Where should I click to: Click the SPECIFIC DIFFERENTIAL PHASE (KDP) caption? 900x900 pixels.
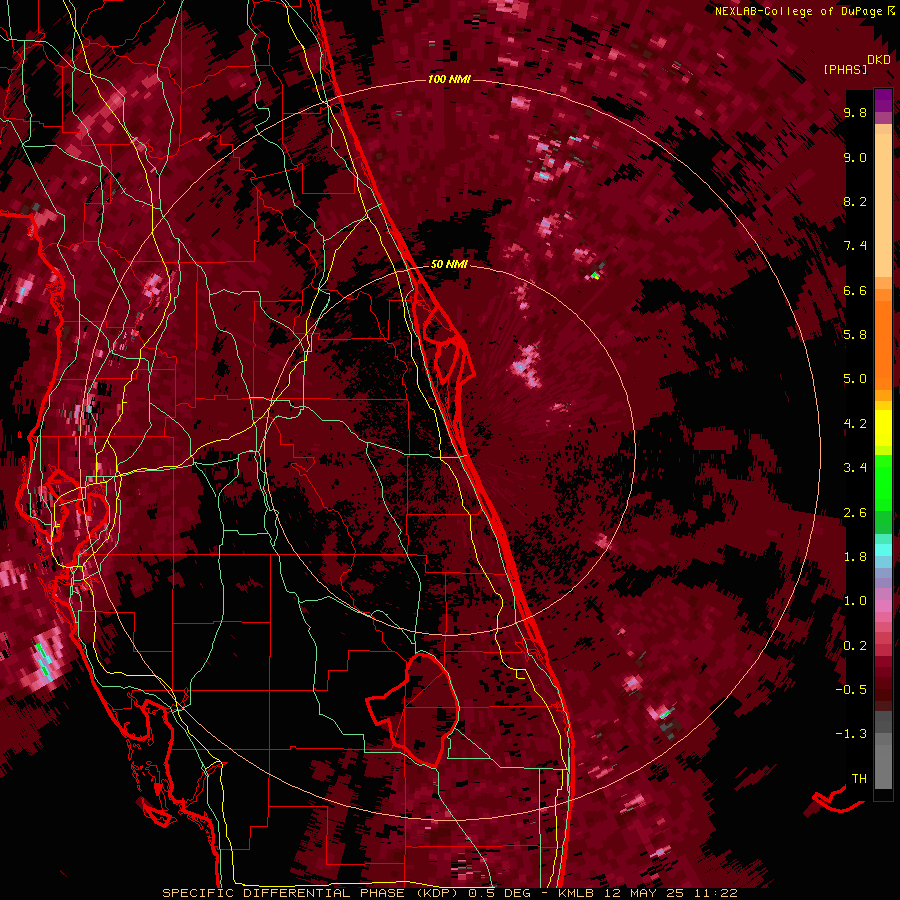tap(311, 893)
